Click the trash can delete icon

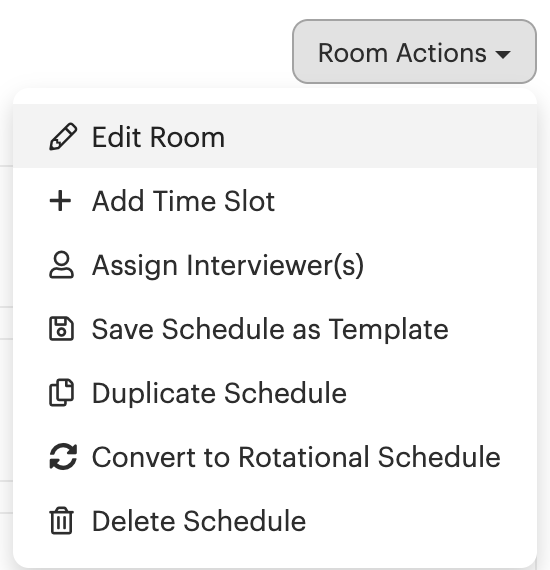coord(61,521)
